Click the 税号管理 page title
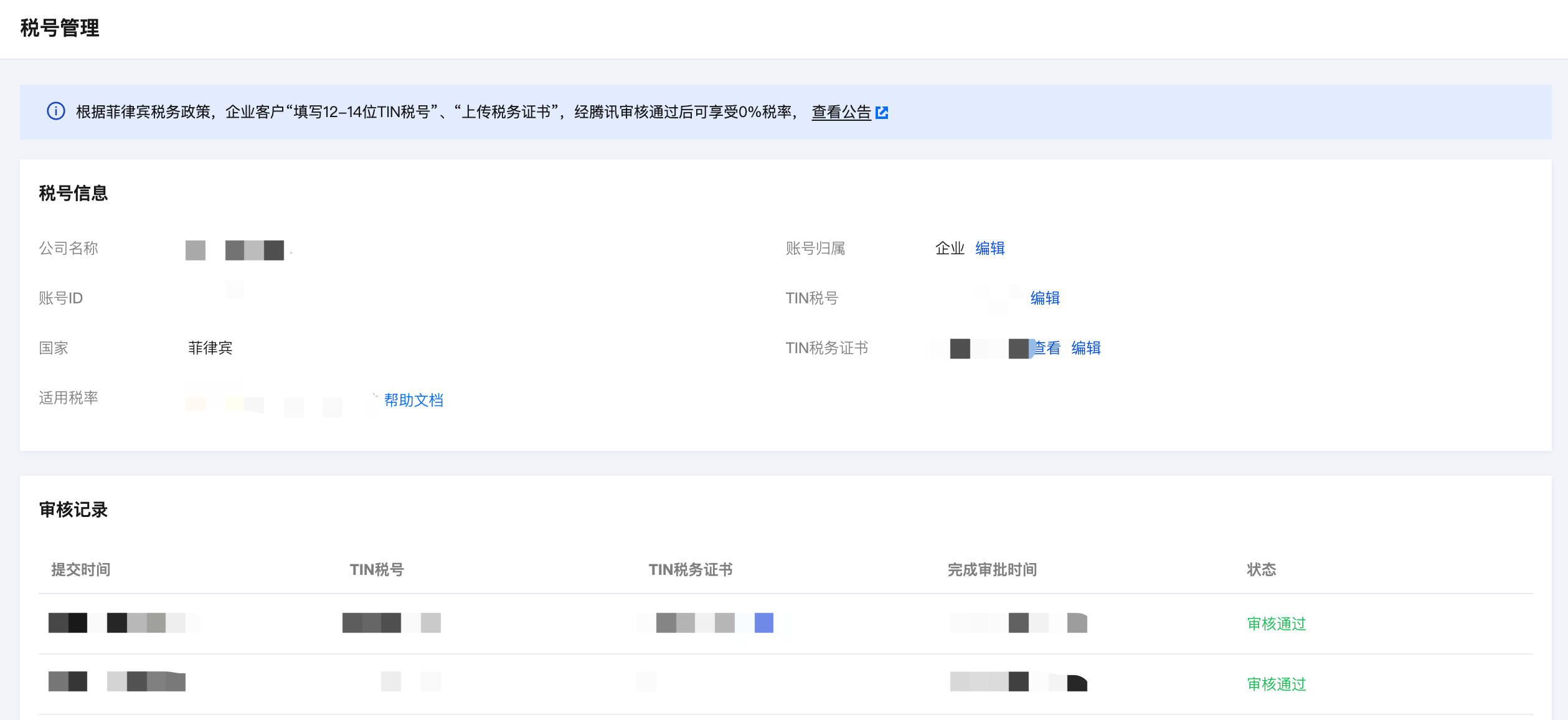Image resolution: width=1568 pixels, height=720 pixels. tap(60, 28)
